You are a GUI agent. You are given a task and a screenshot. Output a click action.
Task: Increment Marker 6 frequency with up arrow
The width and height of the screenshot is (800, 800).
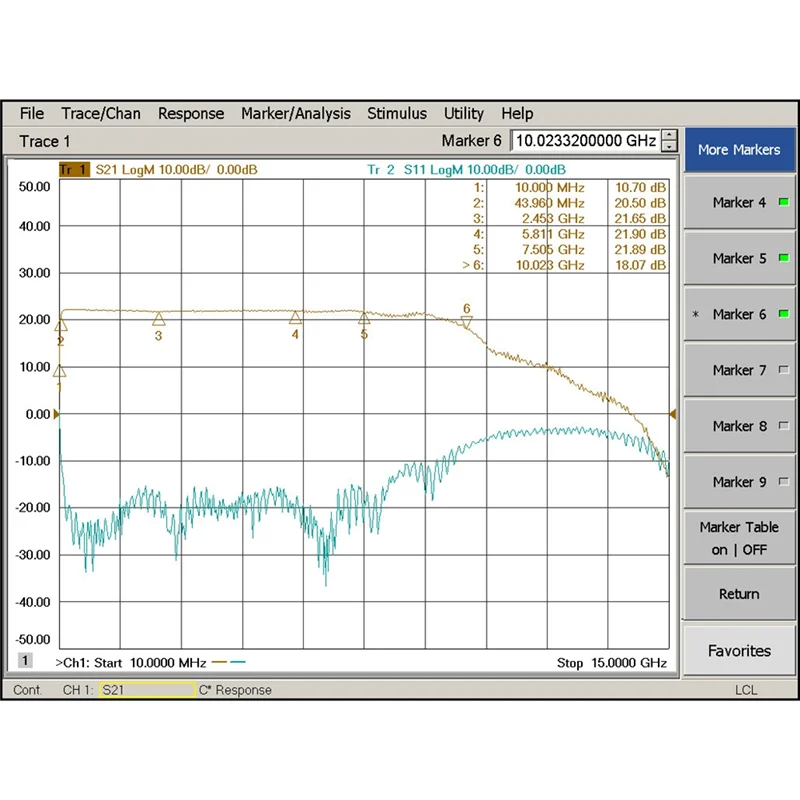click(669, 135)
